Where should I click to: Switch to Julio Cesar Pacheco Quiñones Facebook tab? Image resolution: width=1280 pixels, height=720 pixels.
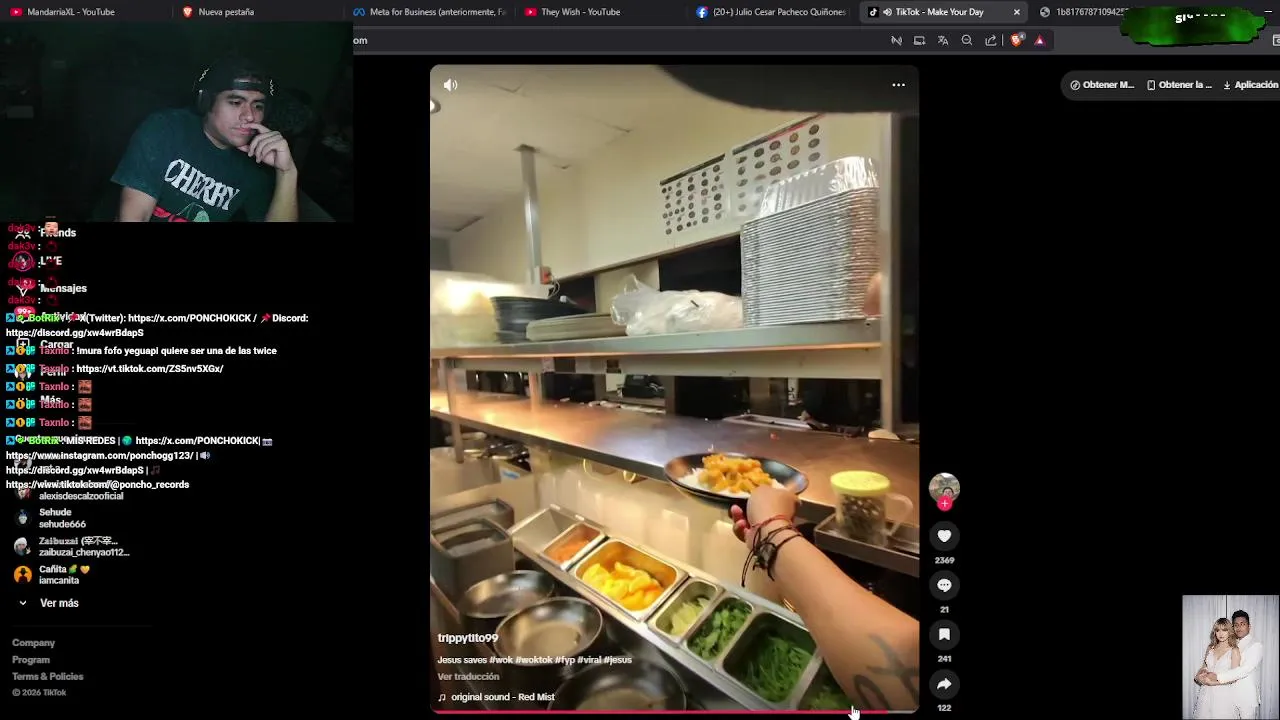772,12
